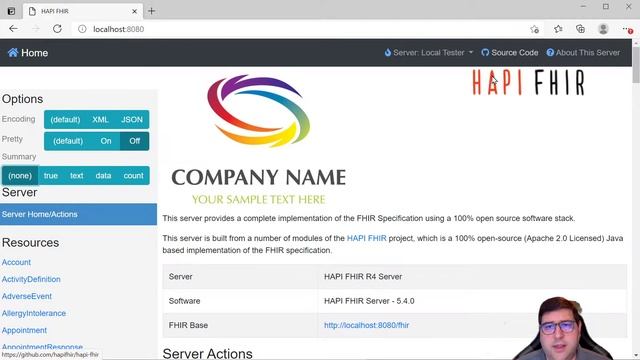This screenshot has height=360, width=640.
Task: Click the COMPANY NAME swirl logo
Action: click(258, 110)
